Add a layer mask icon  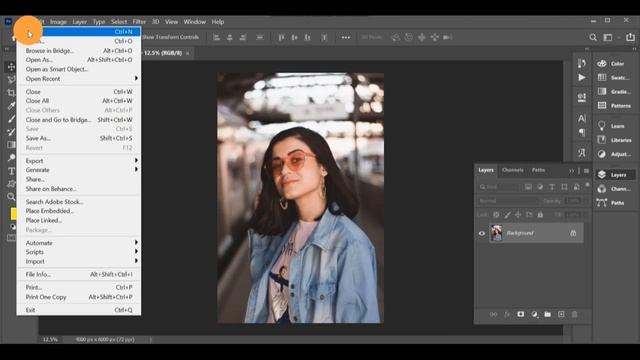520,314
